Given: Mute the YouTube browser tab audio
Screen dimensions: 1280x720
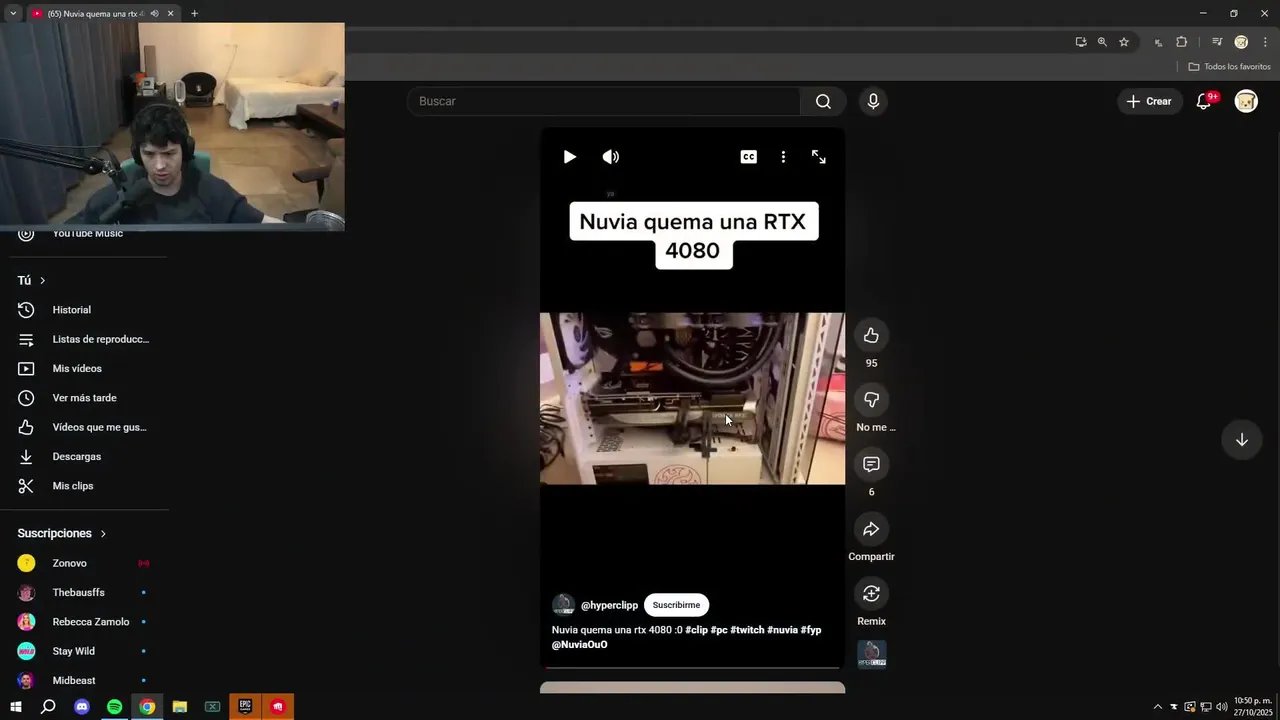Looking at the screenshot, I should [154, 14].
